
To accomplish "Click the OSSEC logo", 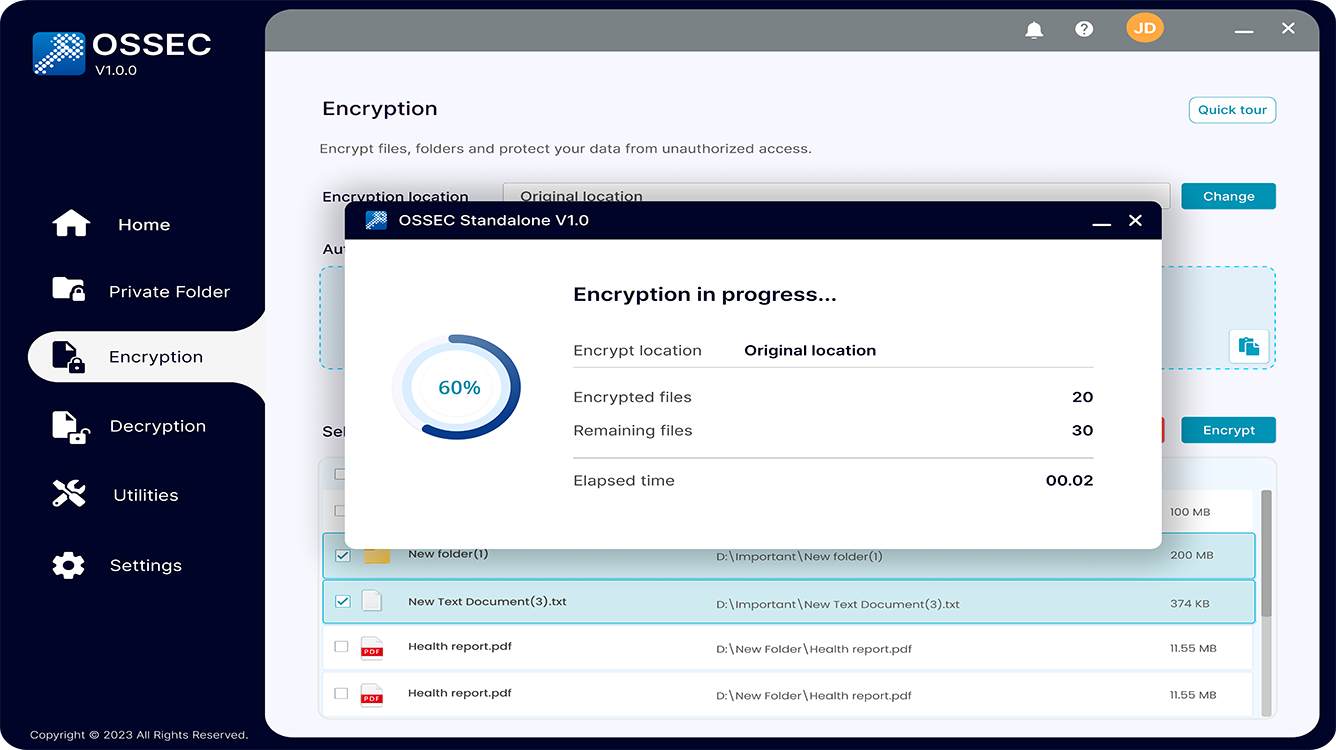I will click(x=58, y=52).
